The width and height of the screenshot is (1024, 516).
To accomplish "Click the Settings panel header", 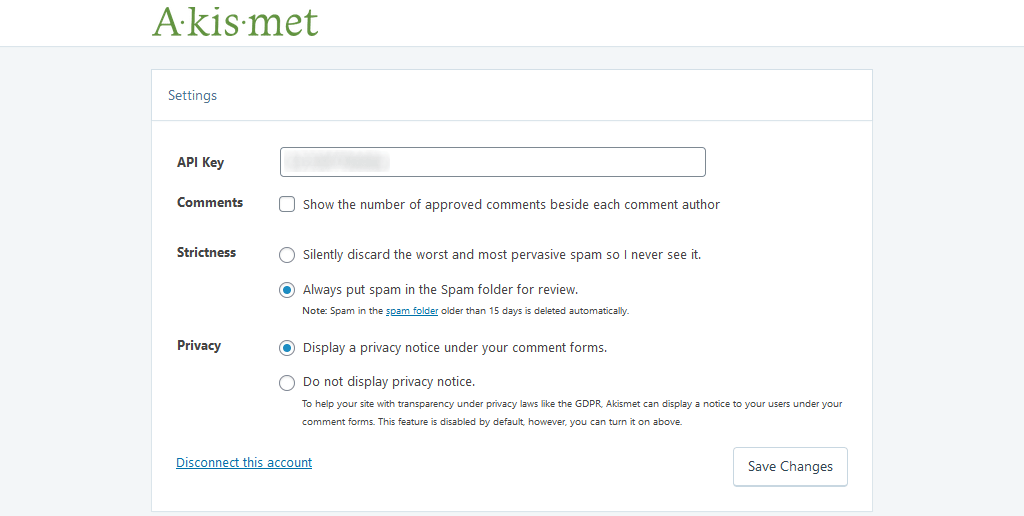I will pyautogui.click(x=192, y=96).
